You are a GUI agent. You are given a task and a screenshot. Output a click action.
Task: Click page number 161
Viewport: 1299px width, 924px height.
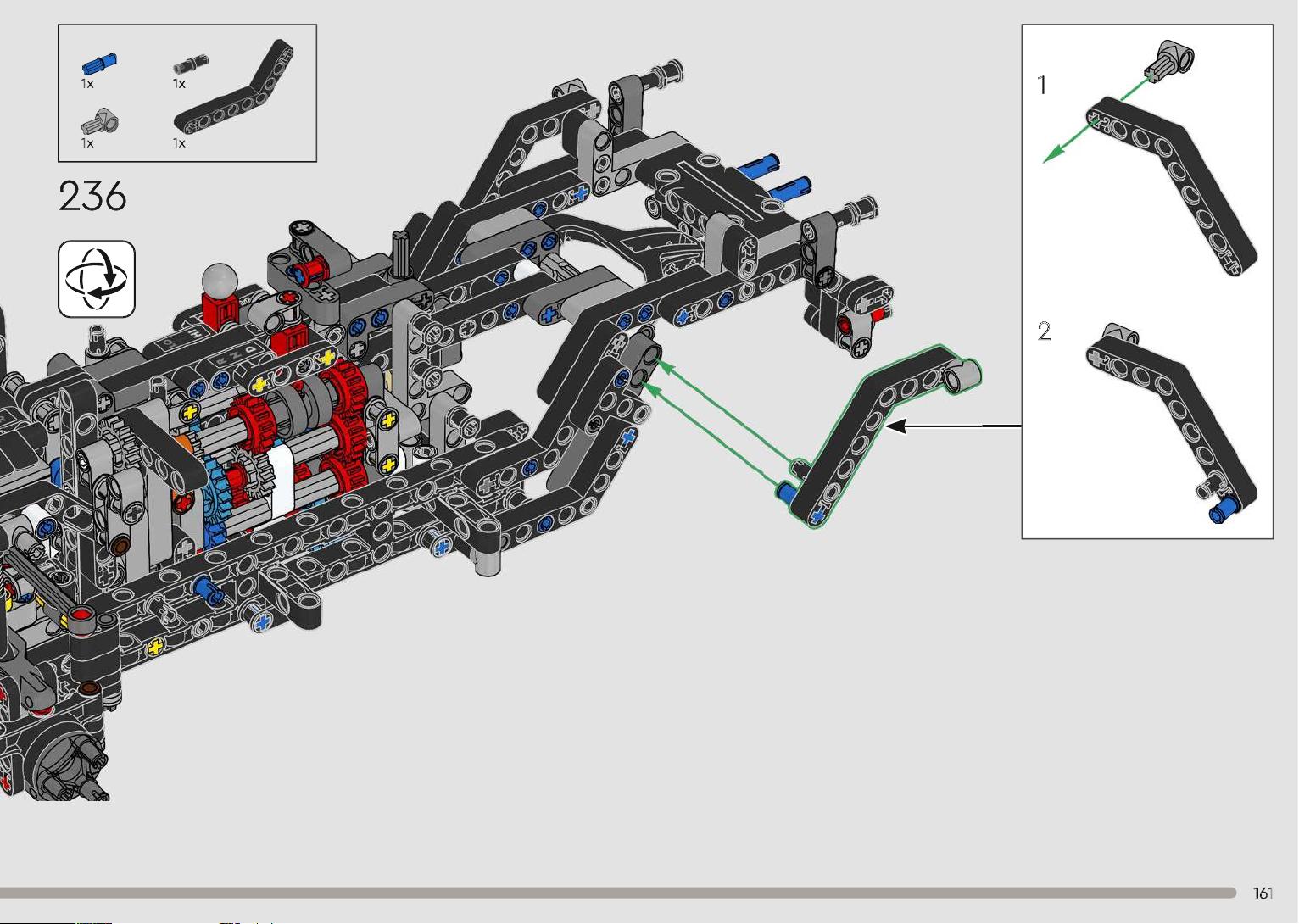[1263, 893]
